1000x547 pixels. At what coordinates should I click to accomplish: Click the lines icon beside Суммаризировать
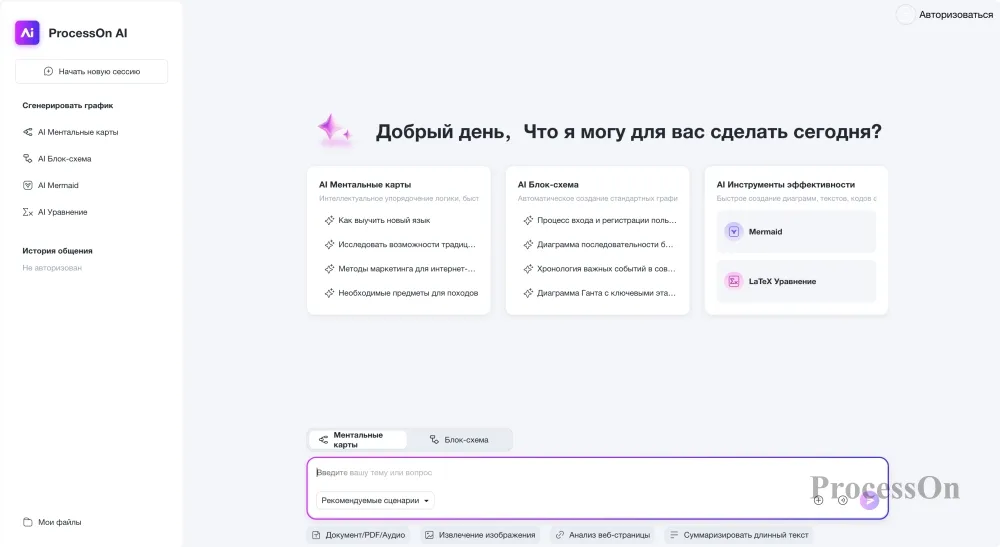click(x=674, y=535)
